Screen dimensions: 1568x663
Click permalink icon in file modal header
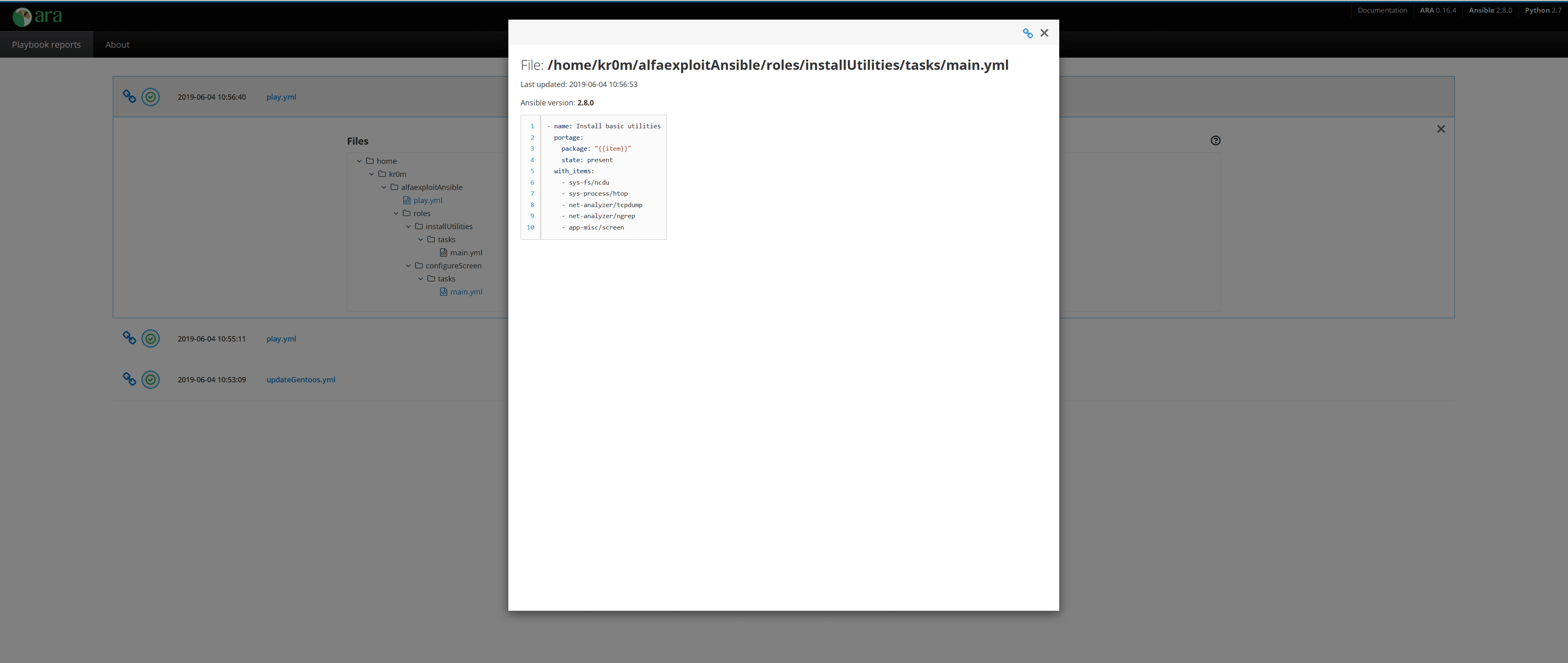pos(1027,33)
